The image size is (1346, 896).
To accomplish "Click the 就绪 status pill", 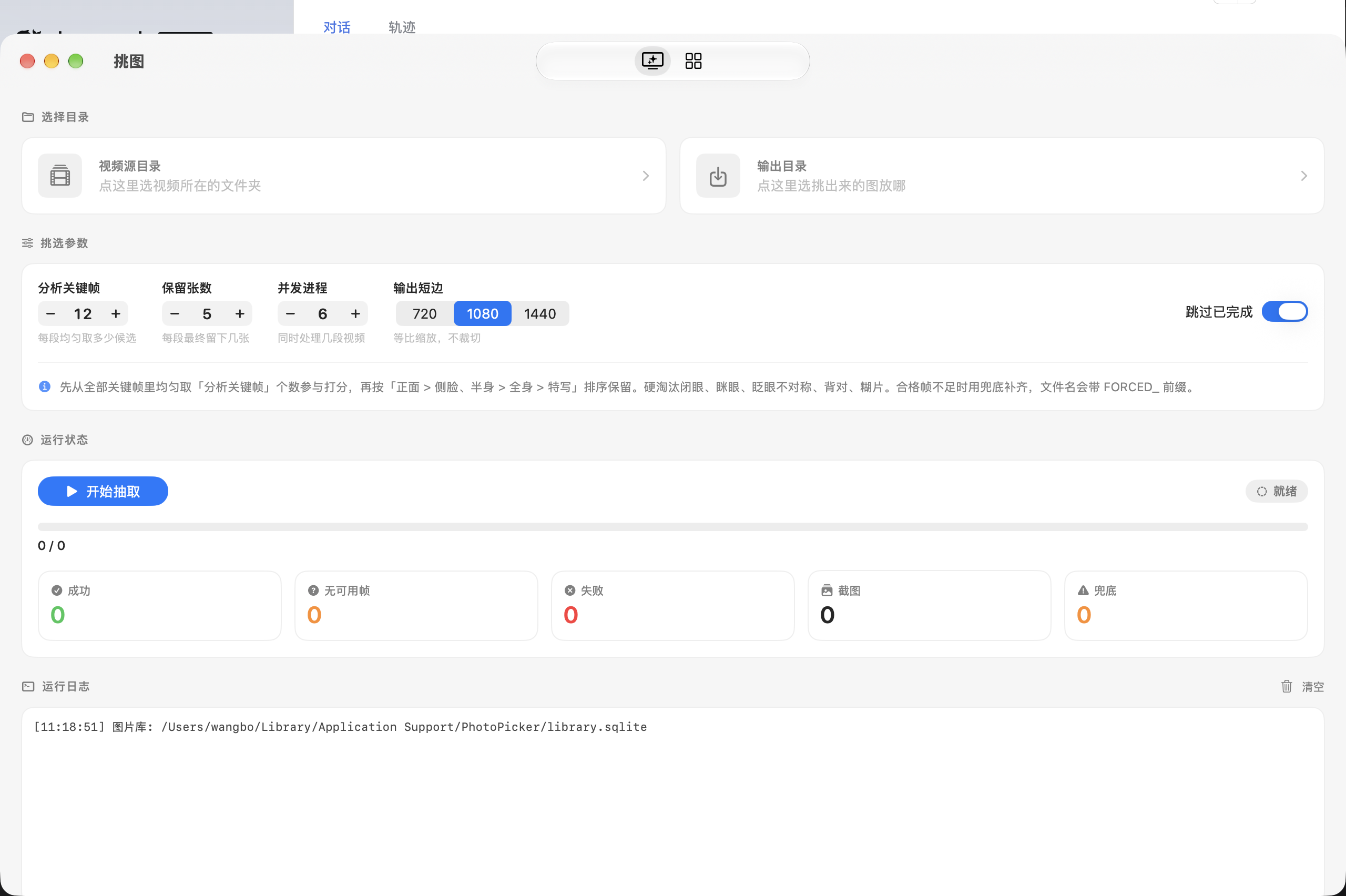I will click(x=1276, y=491).
